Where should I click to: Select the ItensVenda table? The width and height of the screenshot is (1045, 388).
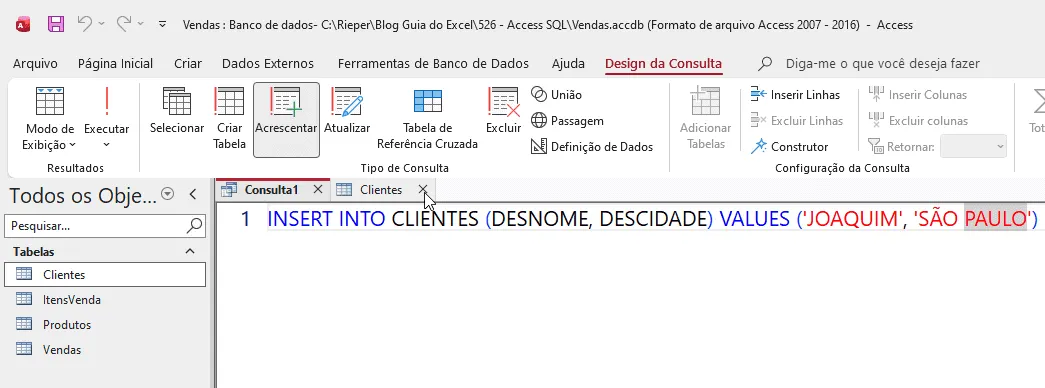[x=105, y=299]
